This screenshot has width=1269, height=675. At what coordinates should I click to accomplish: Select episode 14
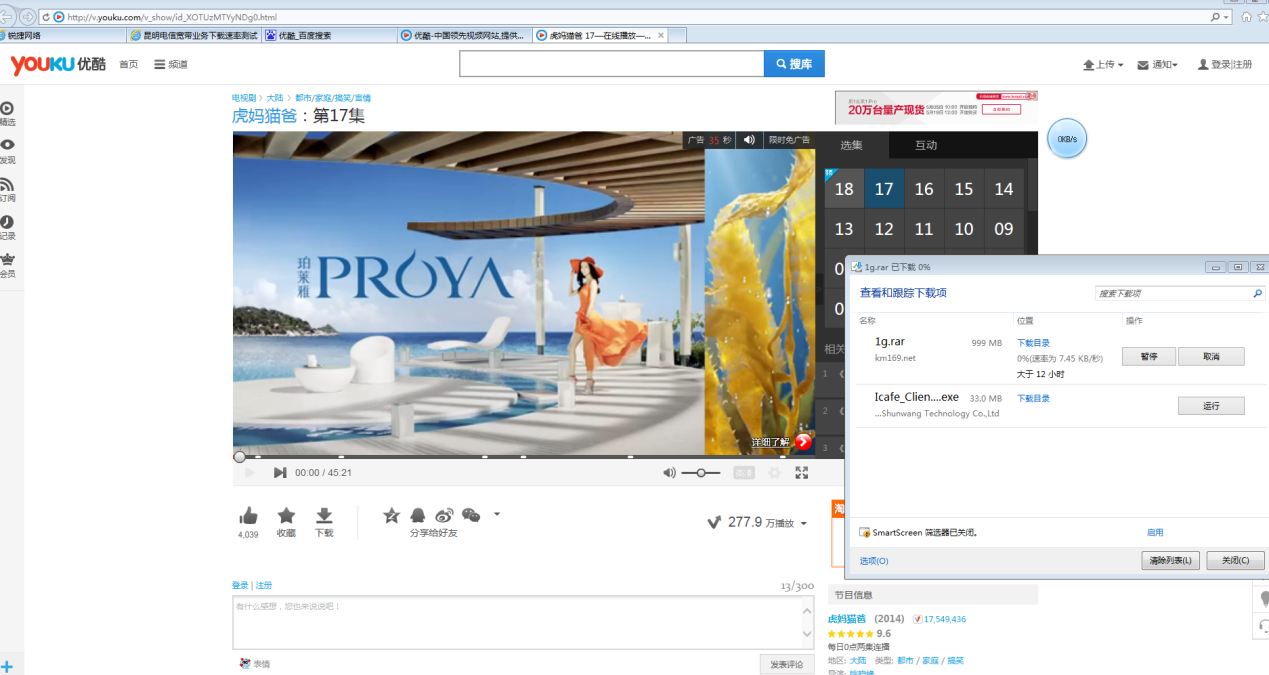[1004, 189]
